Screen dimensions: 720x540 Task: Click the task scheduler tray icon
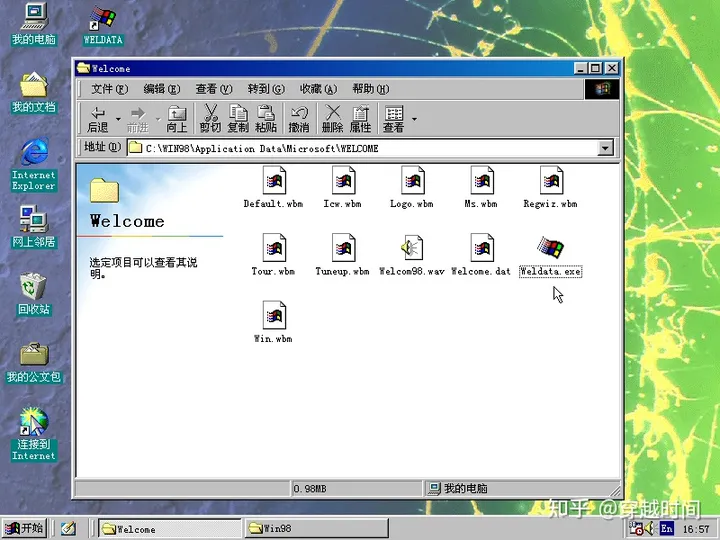click(636, 529)
